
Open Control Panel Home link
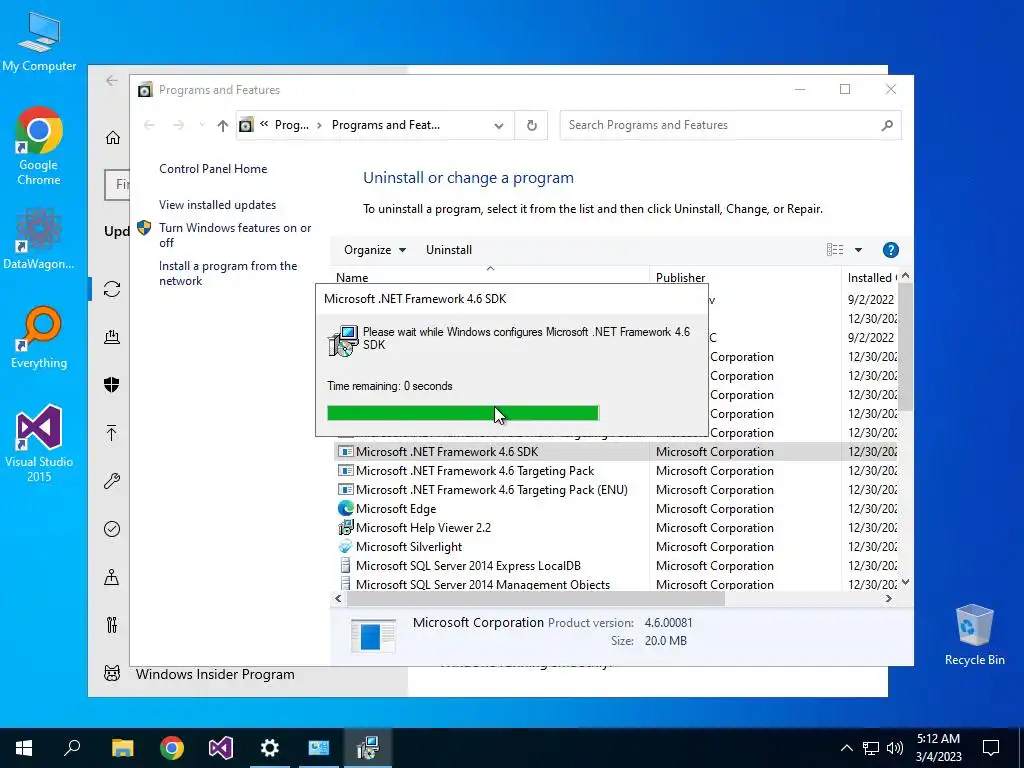tap(213, 168)
